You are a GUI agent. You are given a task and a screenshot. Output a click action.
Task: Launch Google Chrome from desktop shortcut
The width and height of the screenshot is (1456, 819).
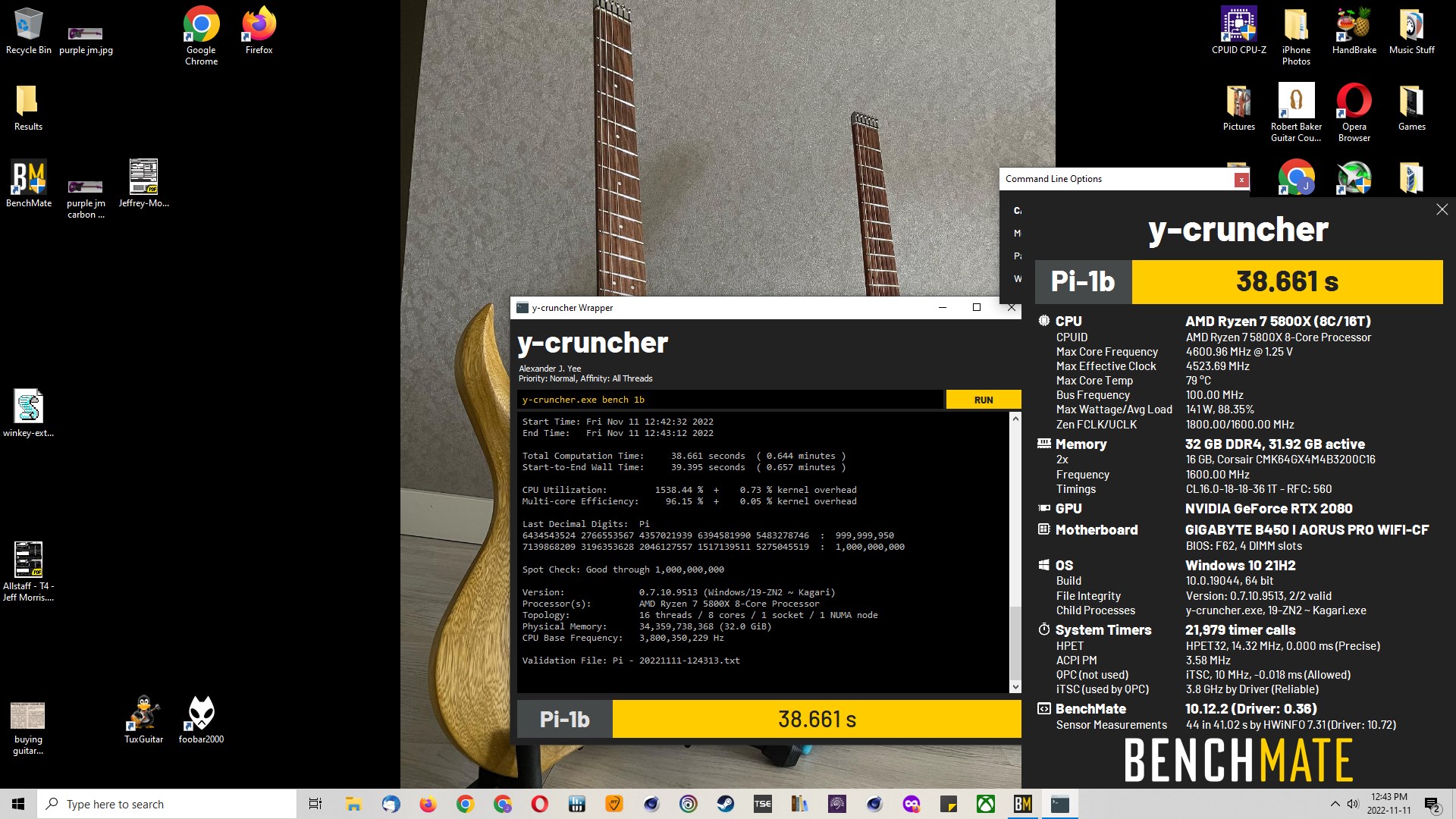(x=201, y=36)
